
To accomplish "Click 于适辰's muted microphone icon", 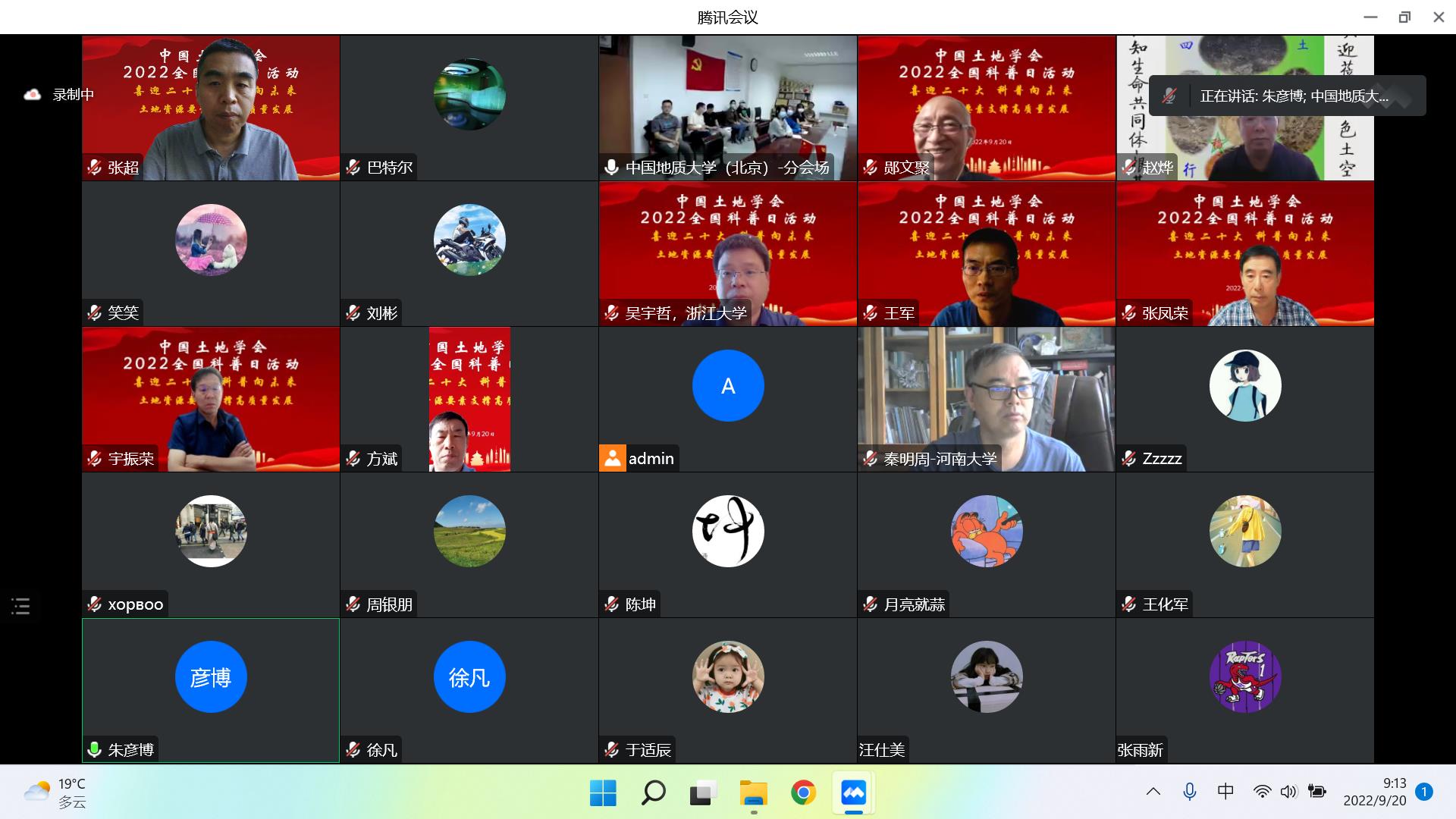I will tap(612, 750).
